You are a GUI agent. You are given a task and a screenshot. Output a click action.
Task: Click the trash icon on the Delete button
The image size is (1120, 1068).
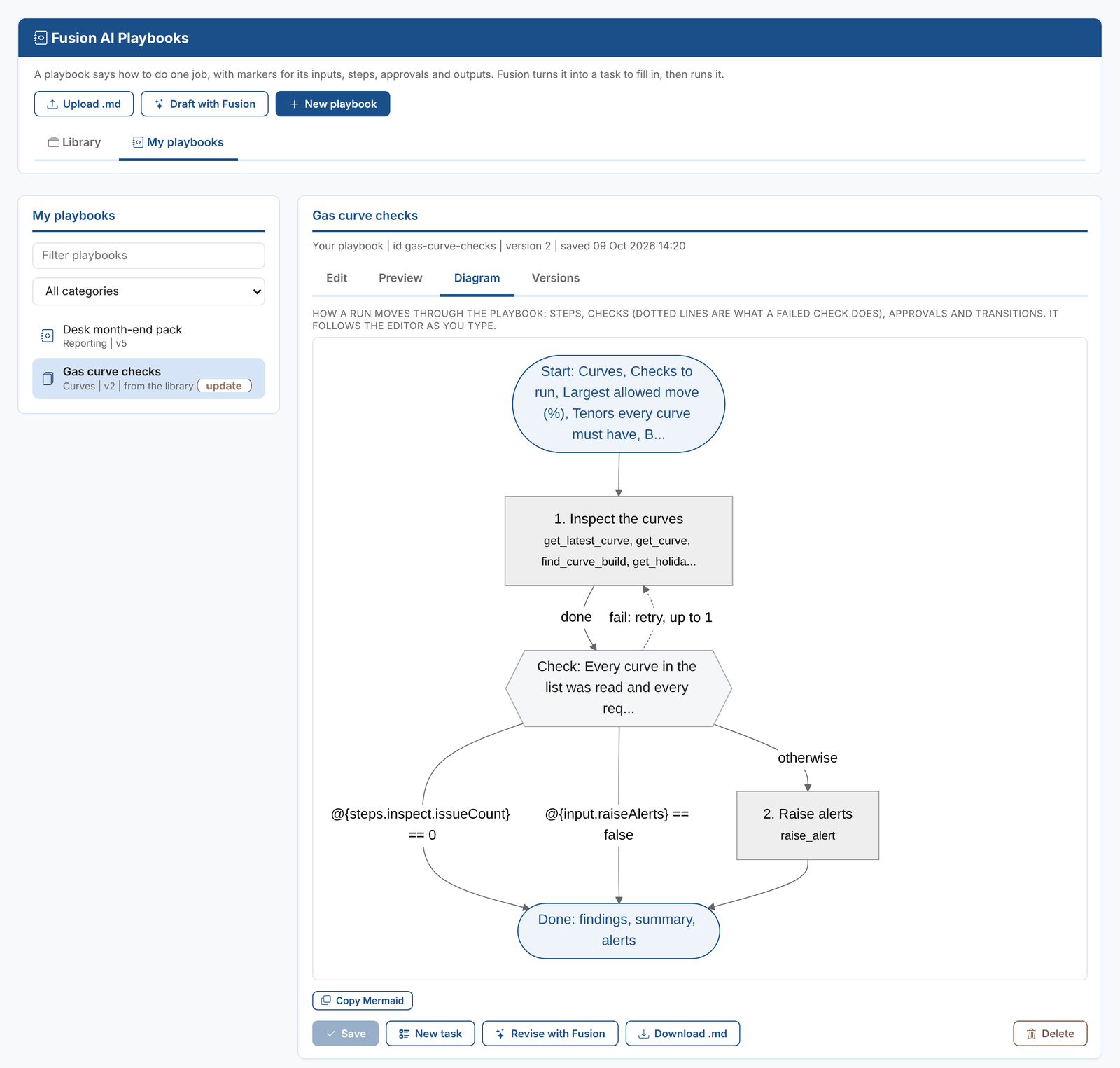(1031, 1034)
